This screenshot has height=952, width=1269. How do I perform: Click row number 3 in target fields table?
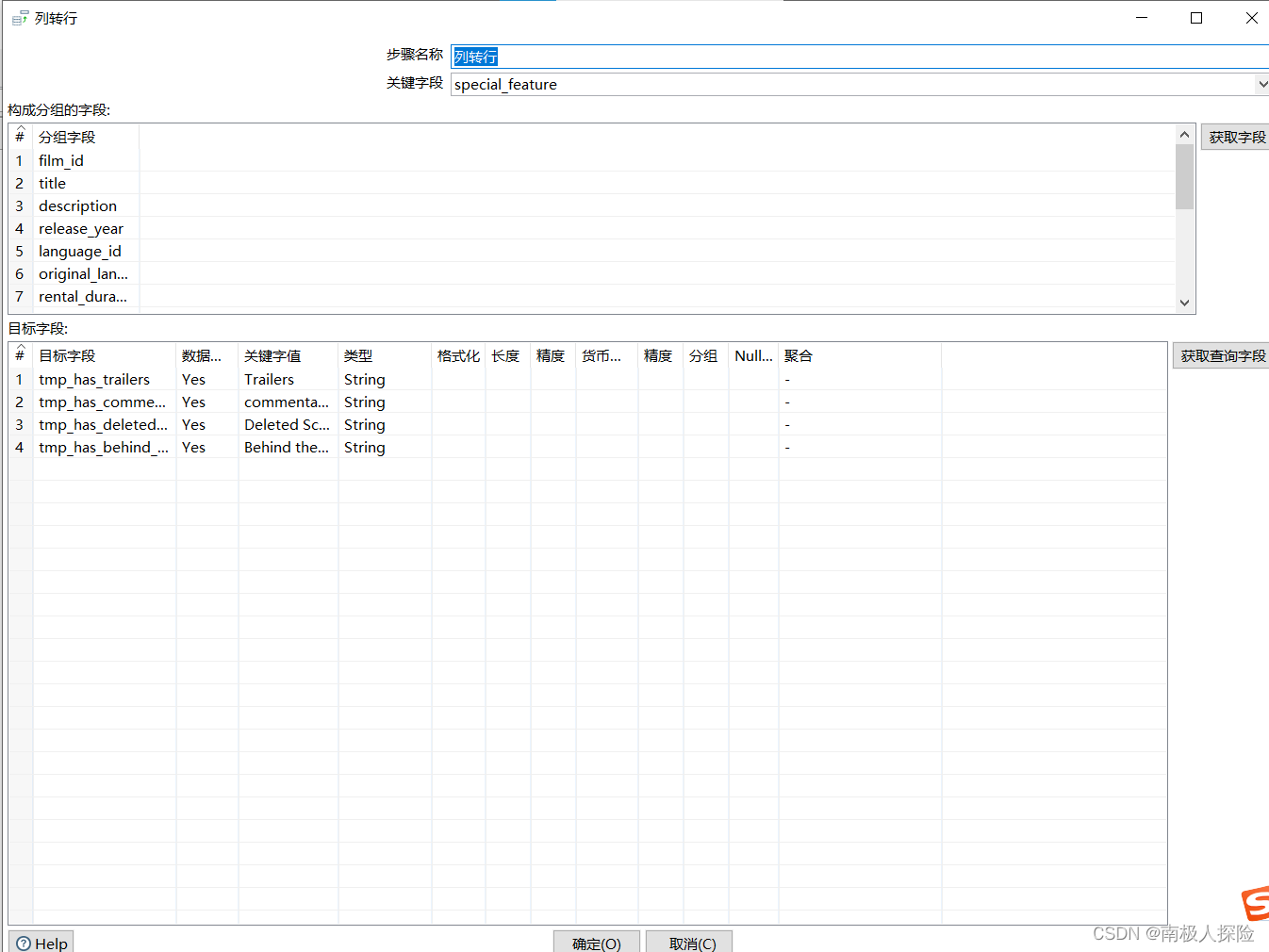click(20, 424)
